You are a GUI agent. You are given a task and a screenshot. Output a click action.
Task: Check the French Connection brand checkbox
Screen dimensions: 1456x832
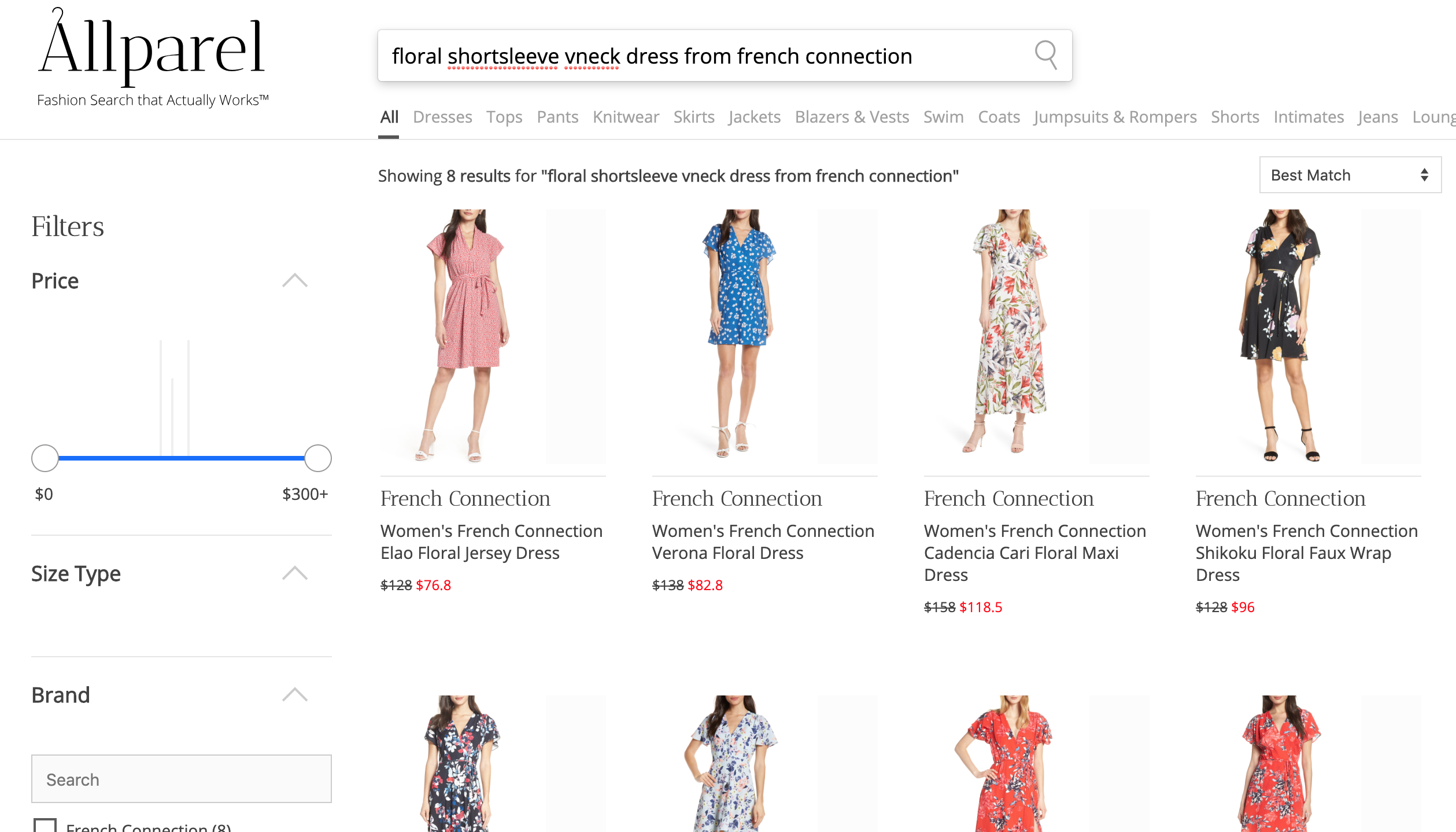[x=45, y=826]
